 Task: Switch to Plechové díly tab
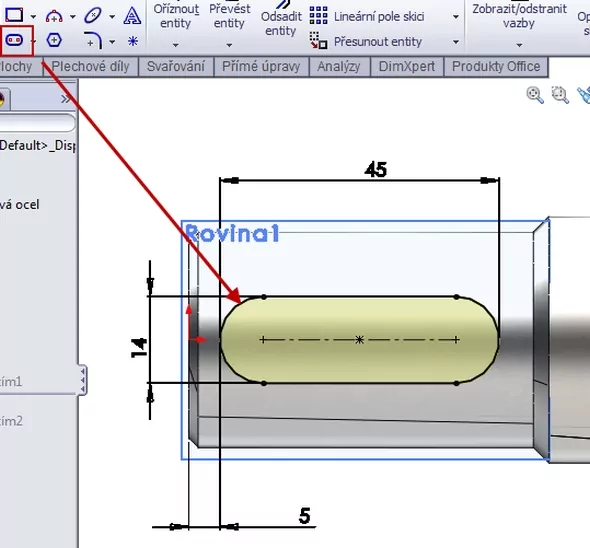(91, 67)
